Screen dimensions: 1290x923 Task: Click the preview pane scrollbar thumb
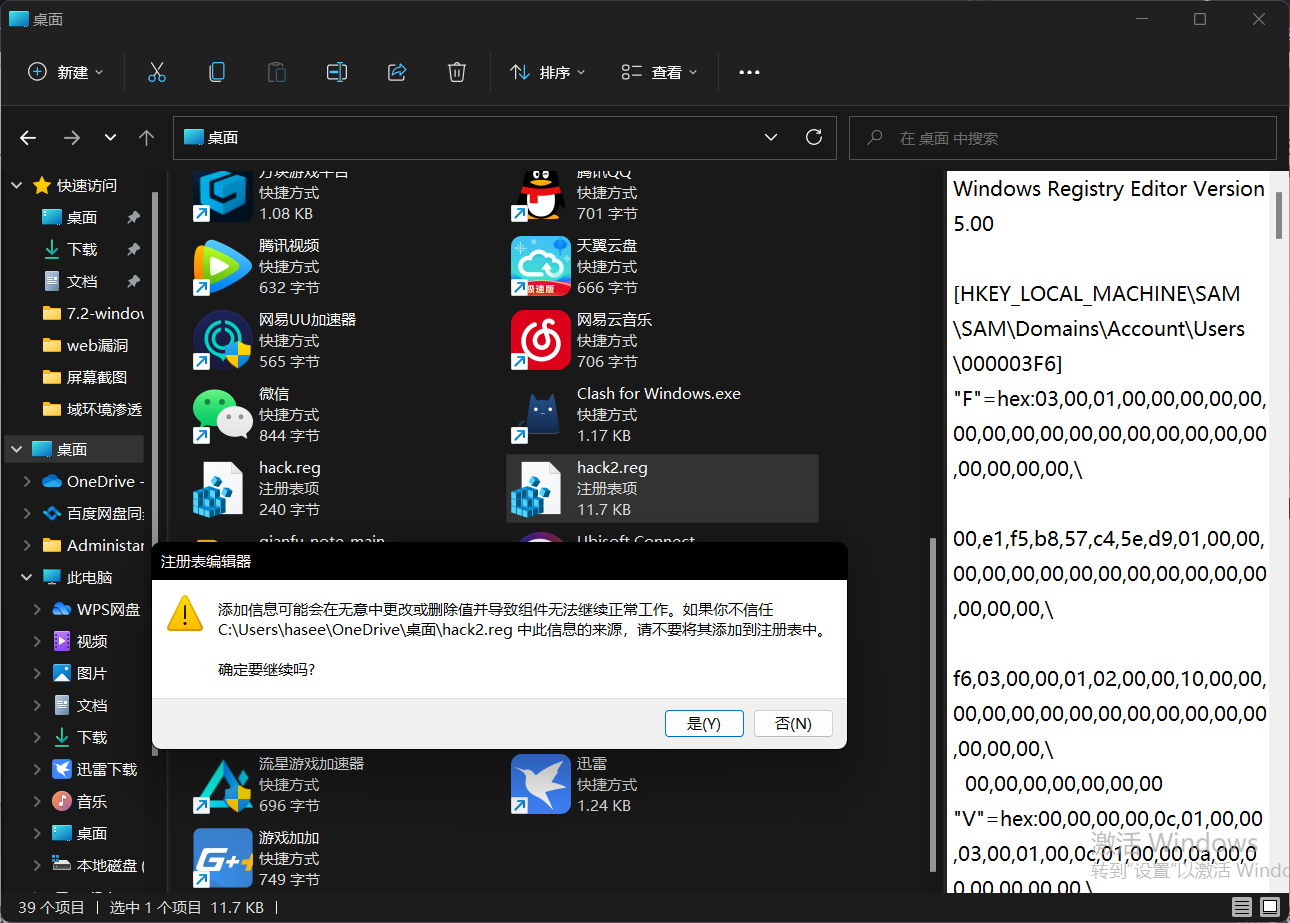[1278, 215]
